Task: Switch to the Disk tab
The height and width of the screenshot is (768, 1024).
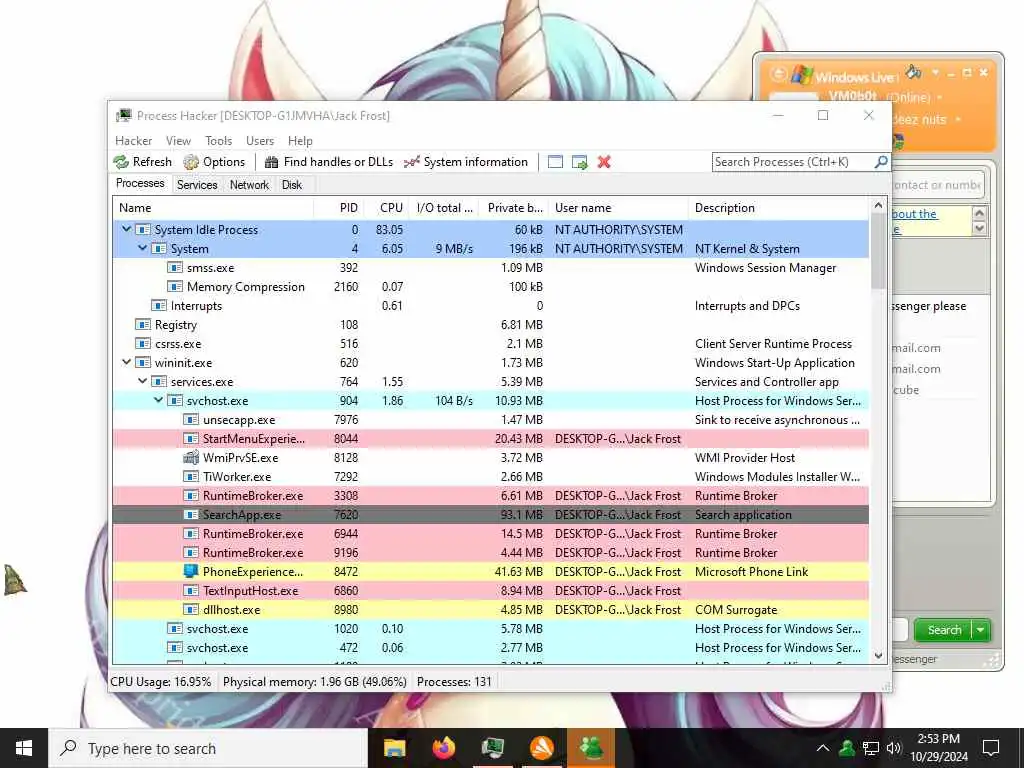Action: click(292, 185)
